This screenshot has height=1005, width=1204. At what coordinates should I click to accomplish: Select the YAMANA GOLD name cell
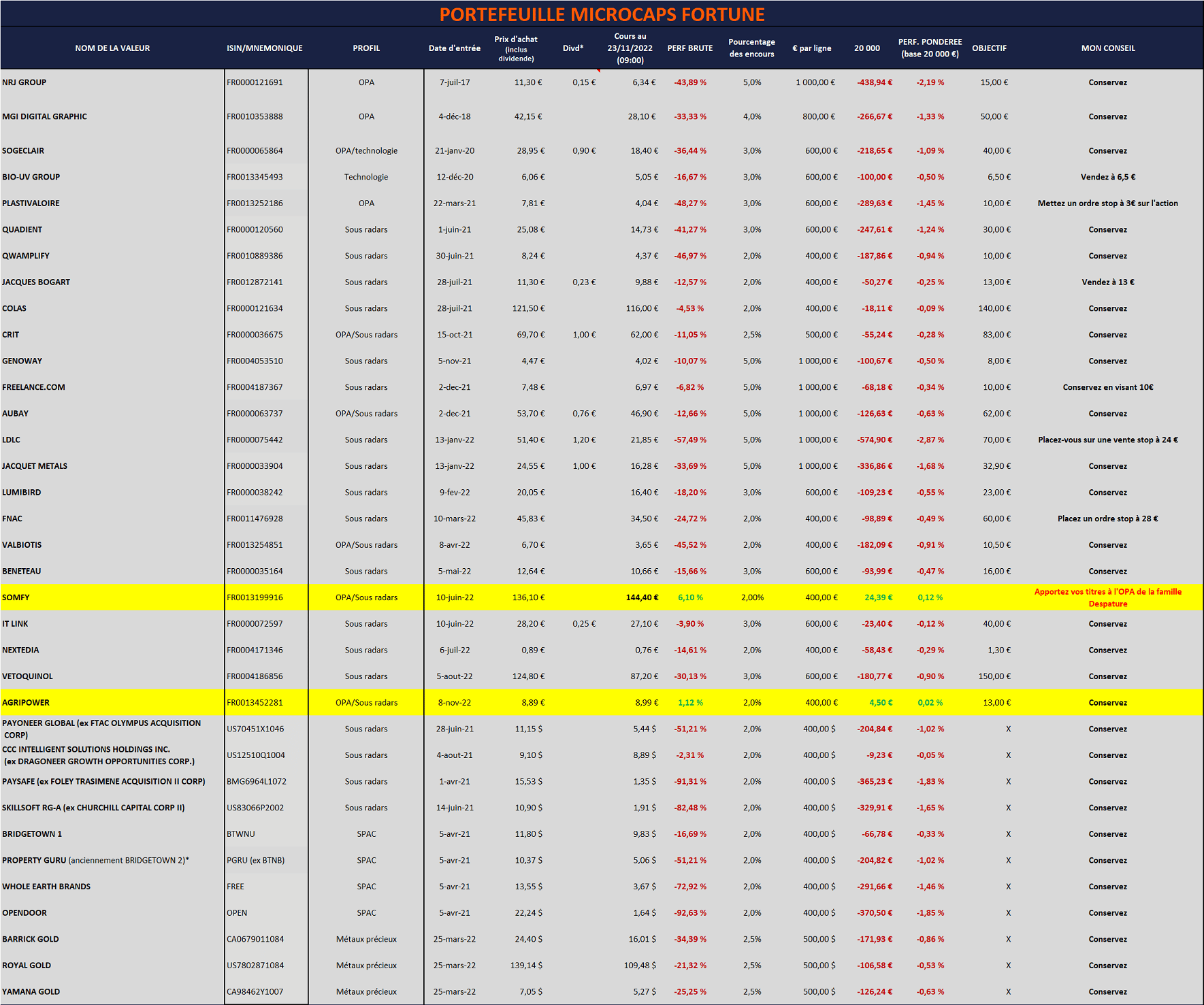coord(31,992)
